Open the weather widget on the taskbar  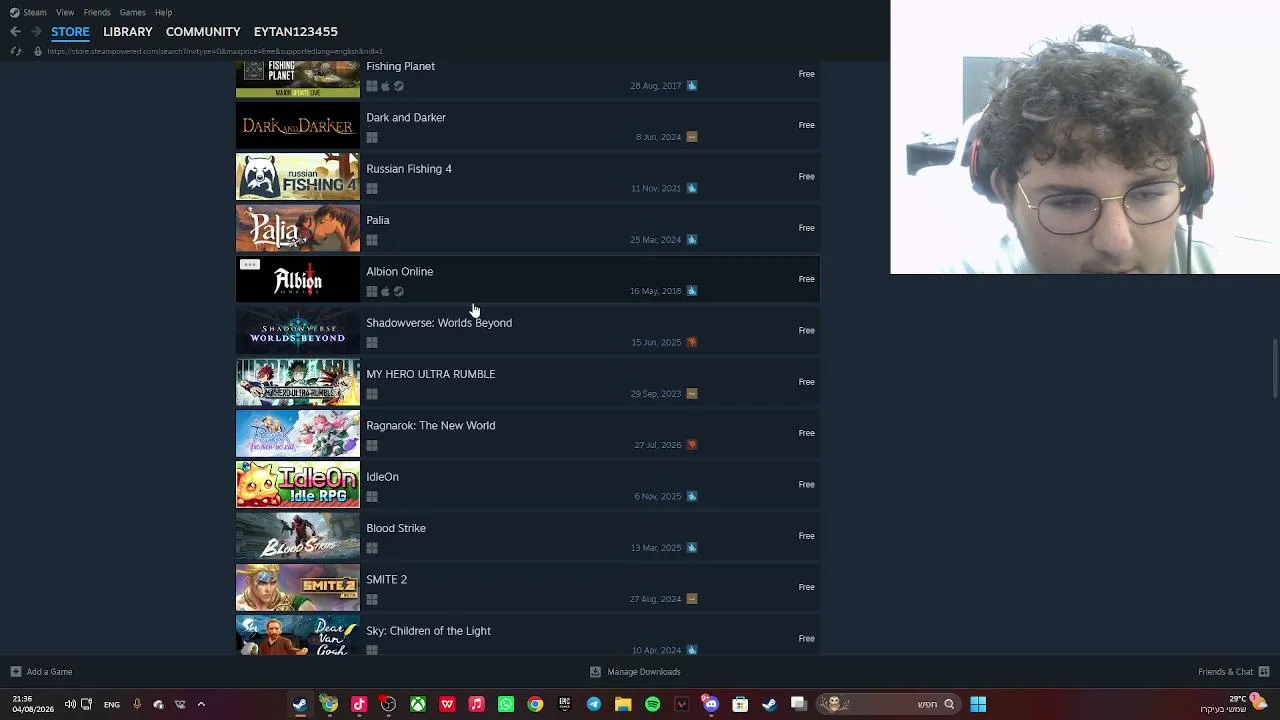pos(1234,704)
